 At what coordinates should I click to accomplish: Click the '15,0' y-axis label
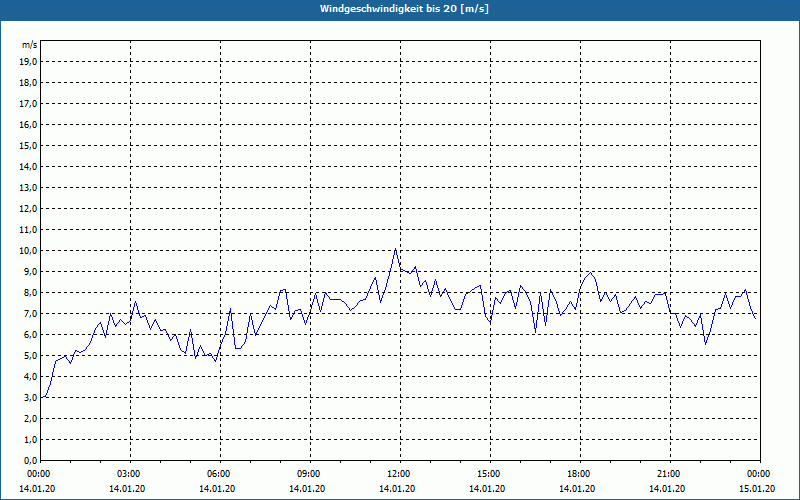pos(28,145)
